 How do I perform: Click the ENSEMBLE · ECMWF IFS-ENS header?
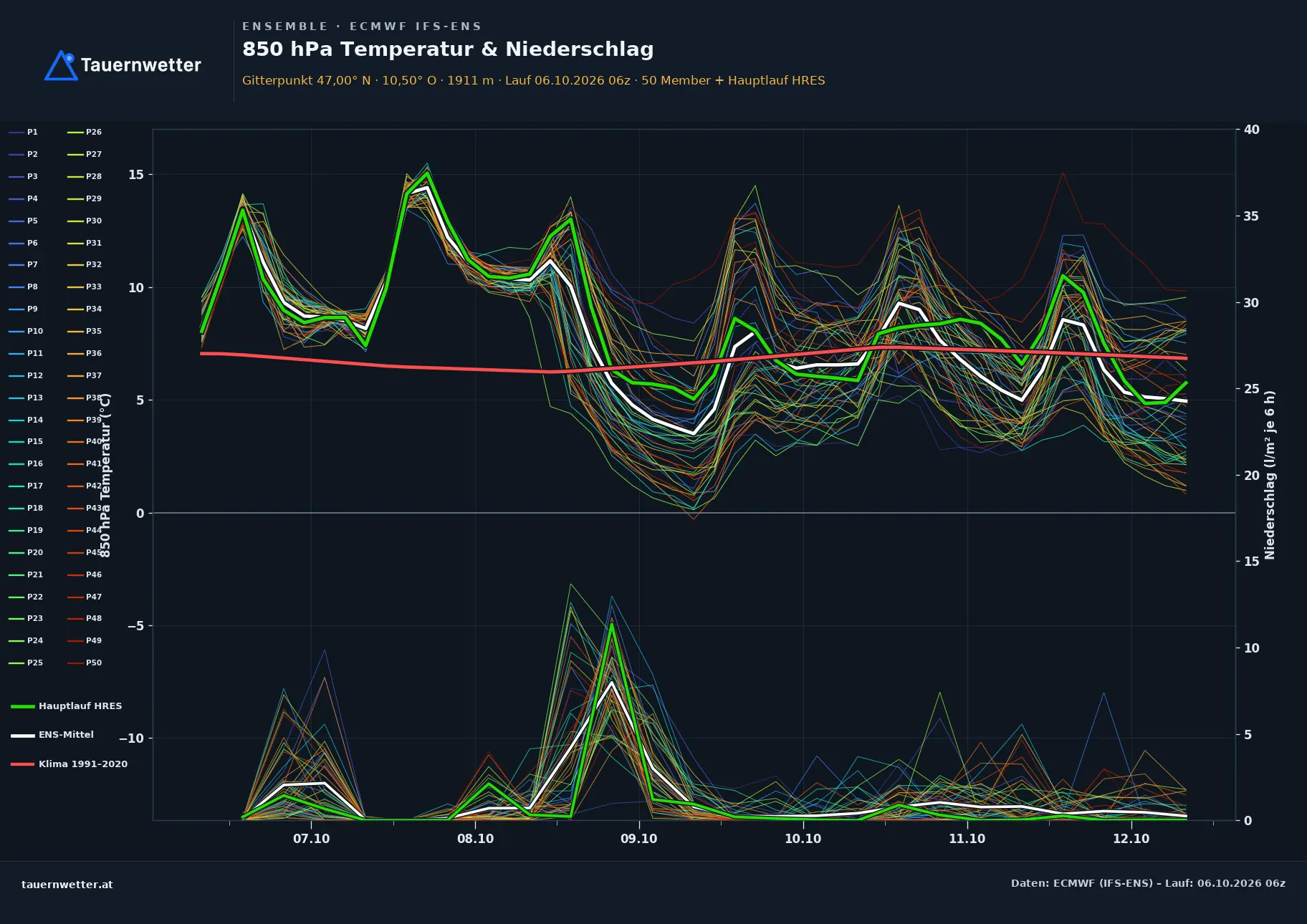[x=362, y=27]
